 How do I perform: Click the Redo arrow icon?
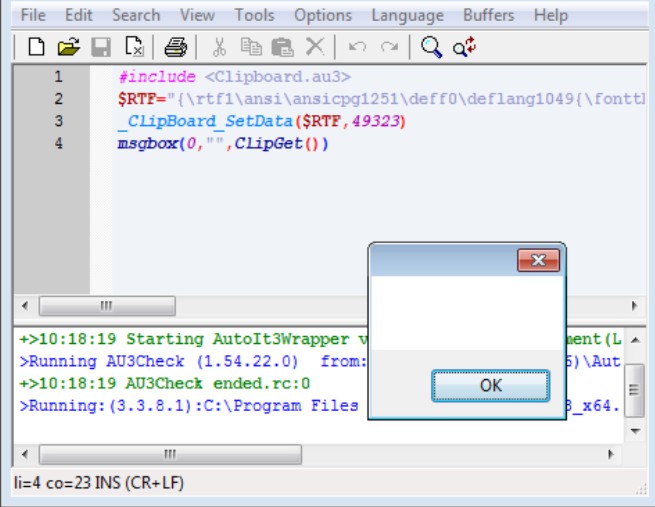click(x=389, y=47)
